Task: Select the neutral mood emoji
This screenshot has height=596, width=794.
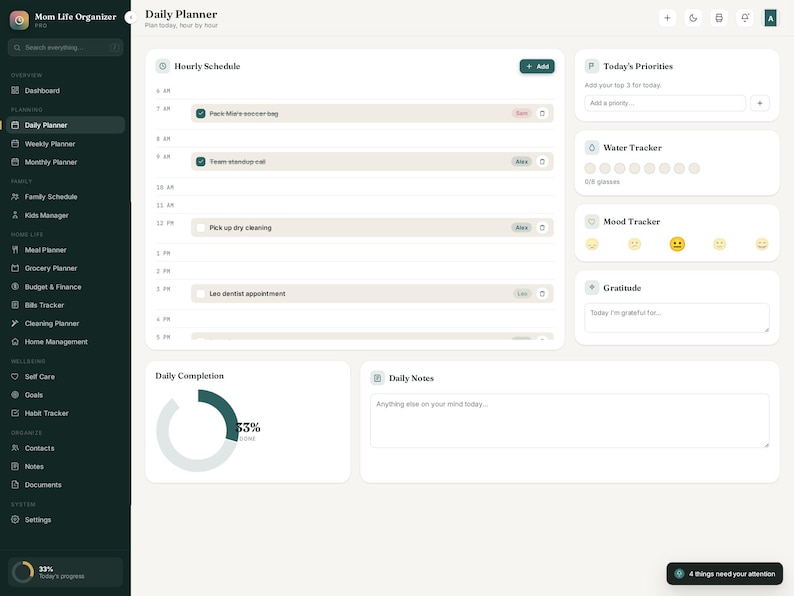Action: [677, 244]
